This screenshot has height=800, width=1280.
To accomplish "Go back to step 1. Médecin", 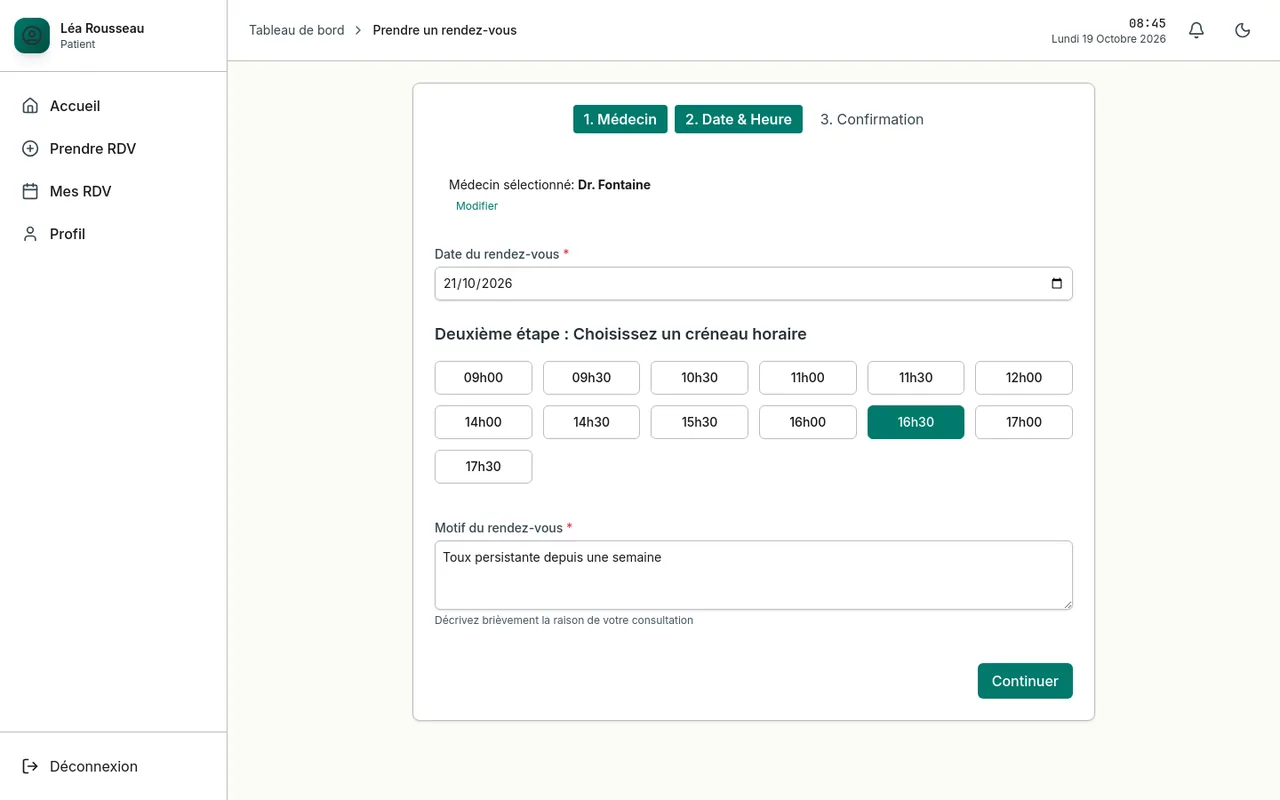I will (620, 119).
